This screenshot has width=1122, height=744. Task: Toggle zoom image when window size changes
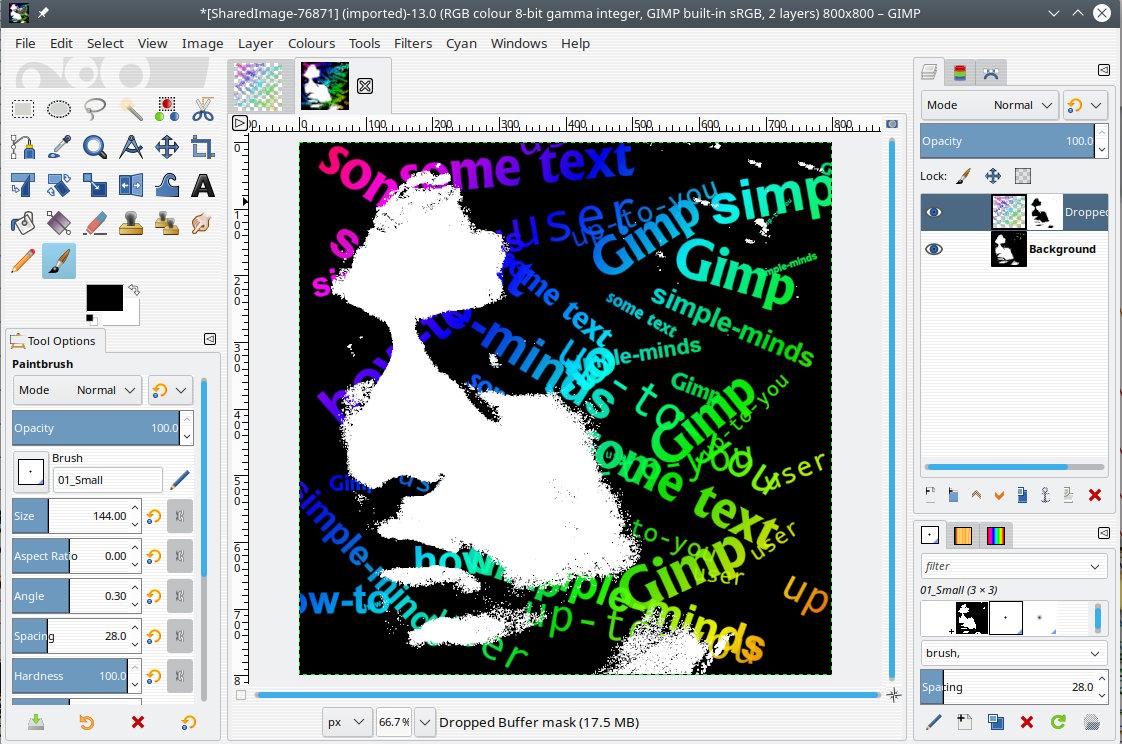tap(892, 124)
